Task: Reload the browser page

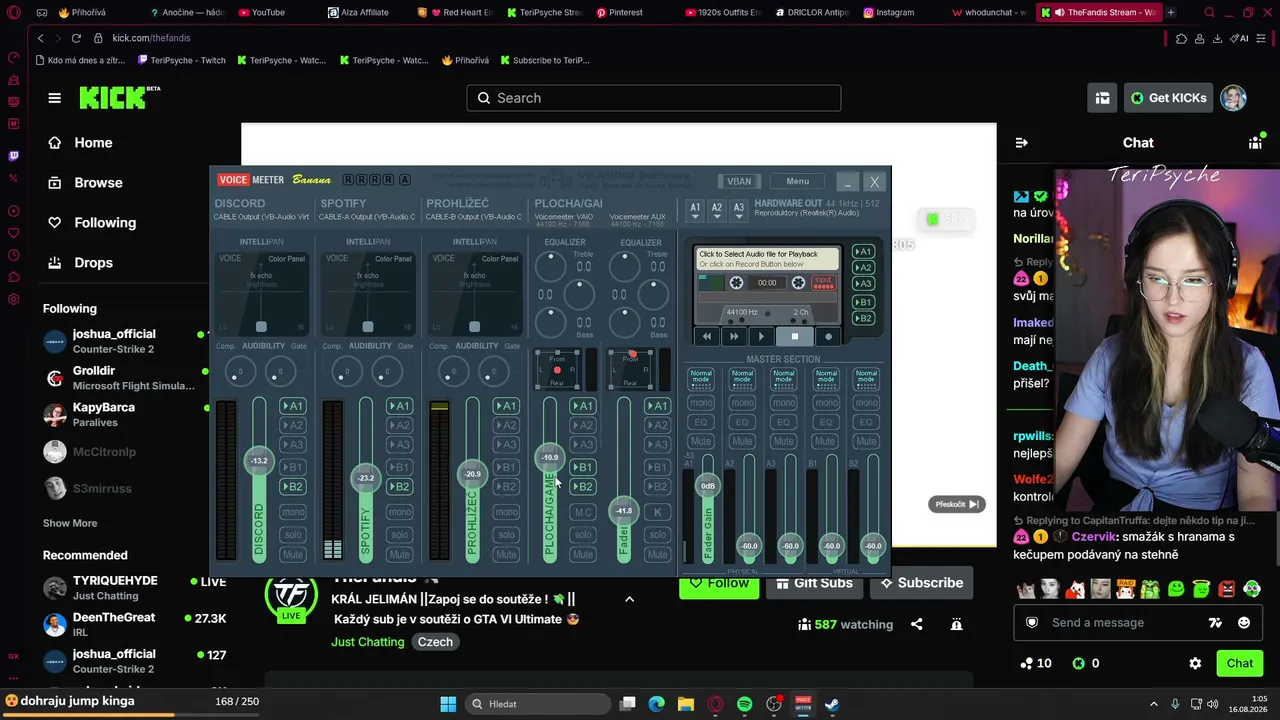Action: pyautogui.click(x=76, y=38)
